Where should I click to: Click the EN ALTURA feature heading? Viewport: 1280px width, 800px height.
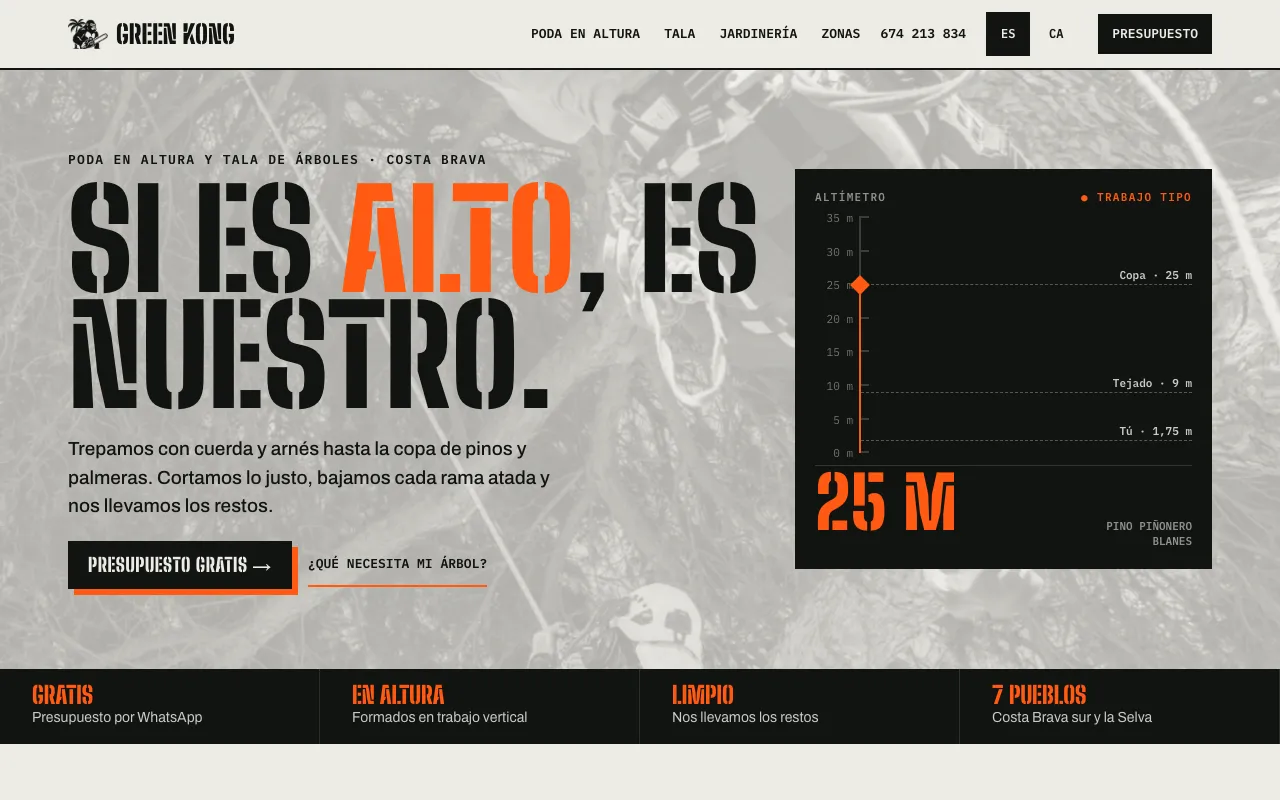click(398, 694)
